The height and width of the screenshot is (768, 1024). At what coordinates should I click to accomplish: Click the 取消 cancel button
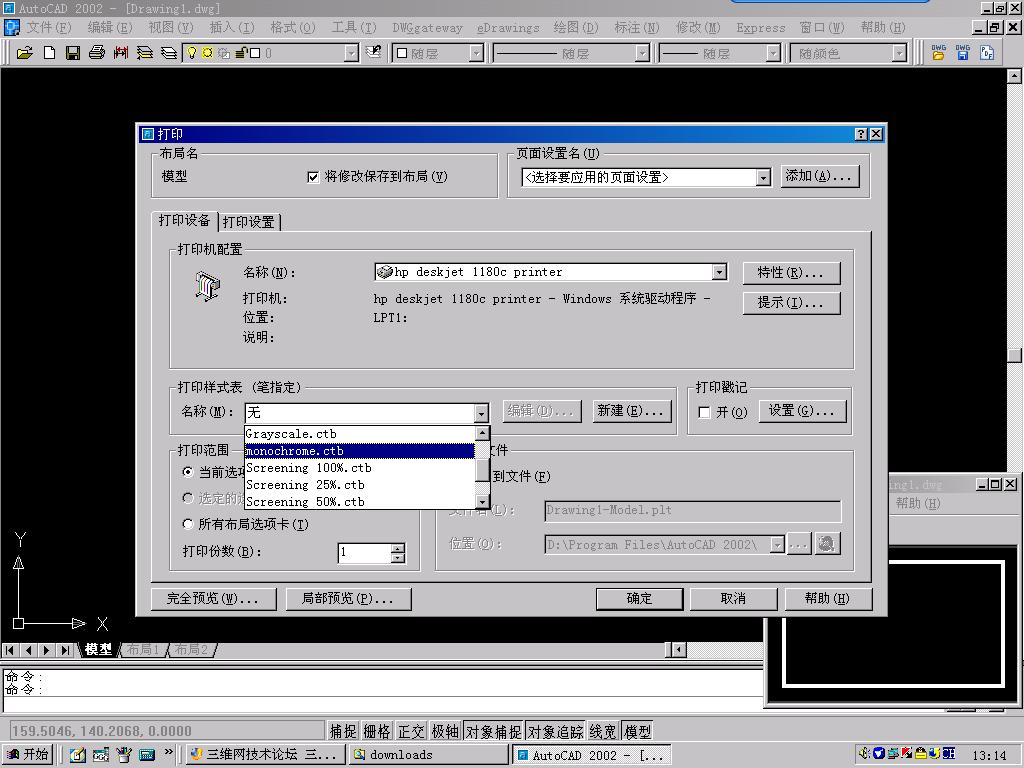(x=733, y=598)
